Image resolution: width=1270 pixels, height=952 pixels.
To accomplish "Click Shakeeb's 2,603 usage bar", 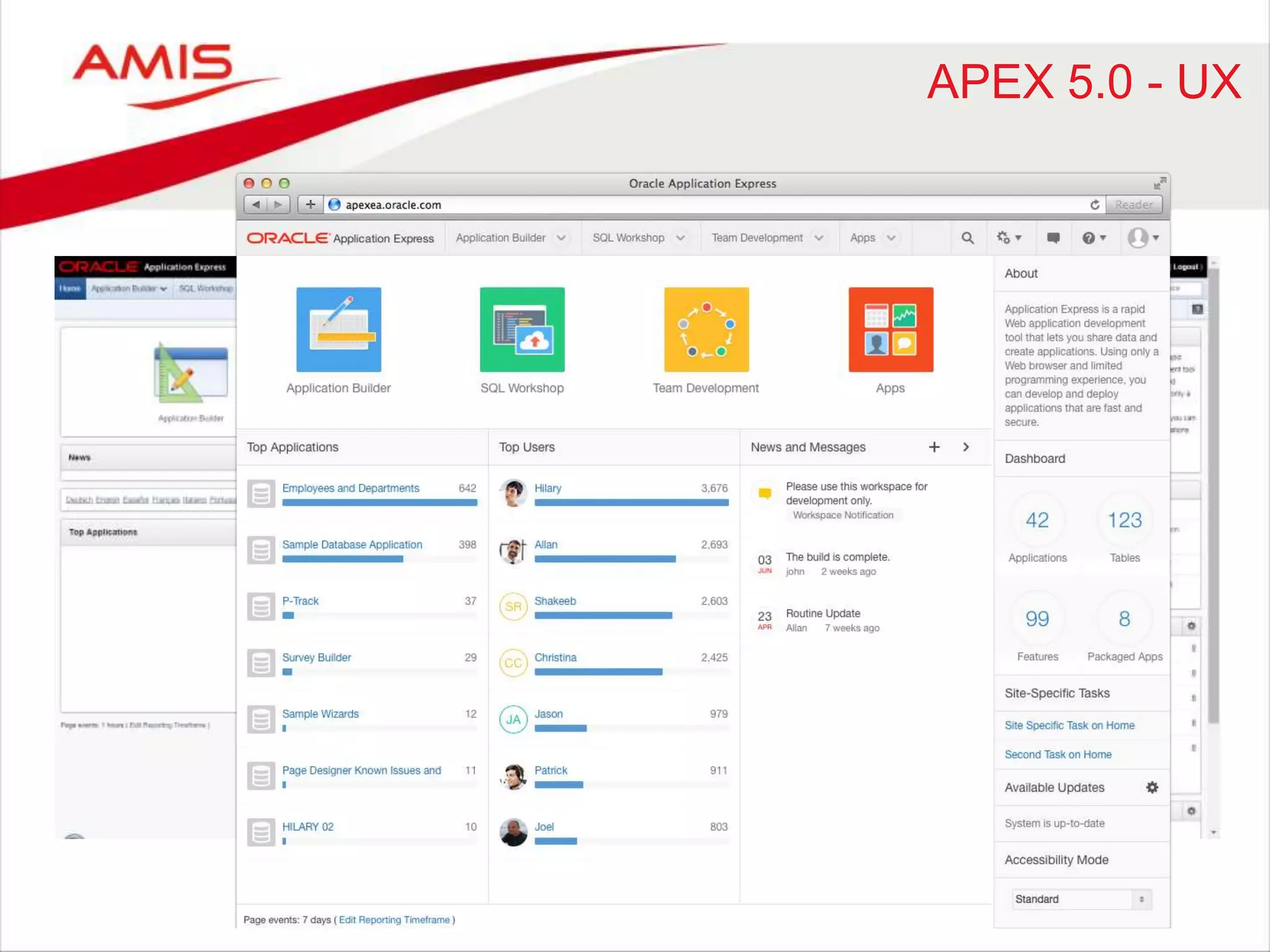I will pyautogui.click(x=603, y=615).
